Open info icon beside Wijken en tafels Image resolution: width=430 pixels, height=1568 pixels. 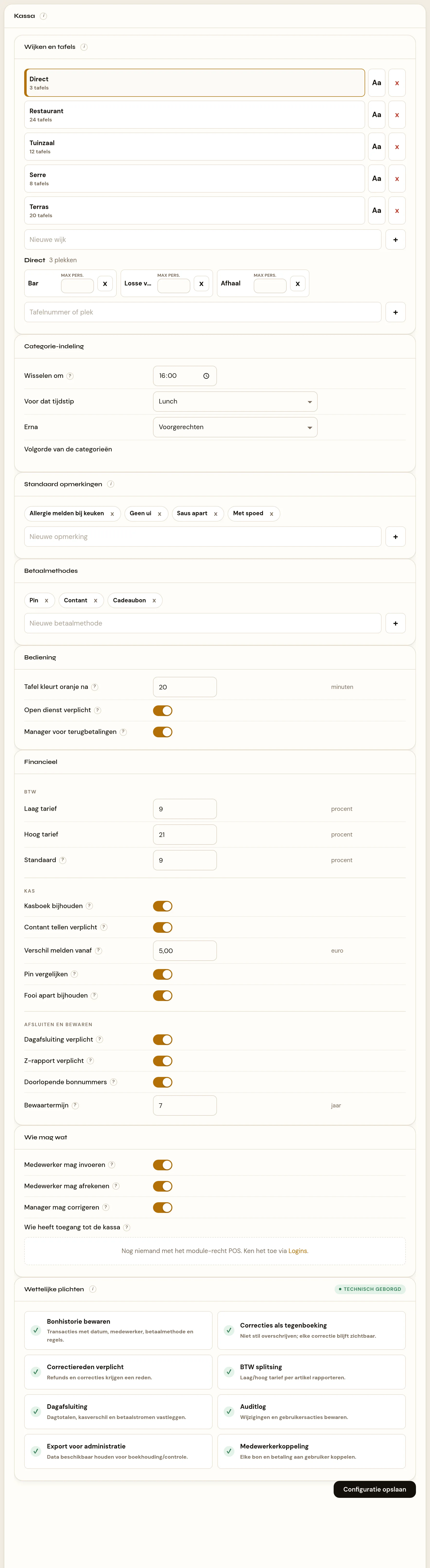(84, 47)
